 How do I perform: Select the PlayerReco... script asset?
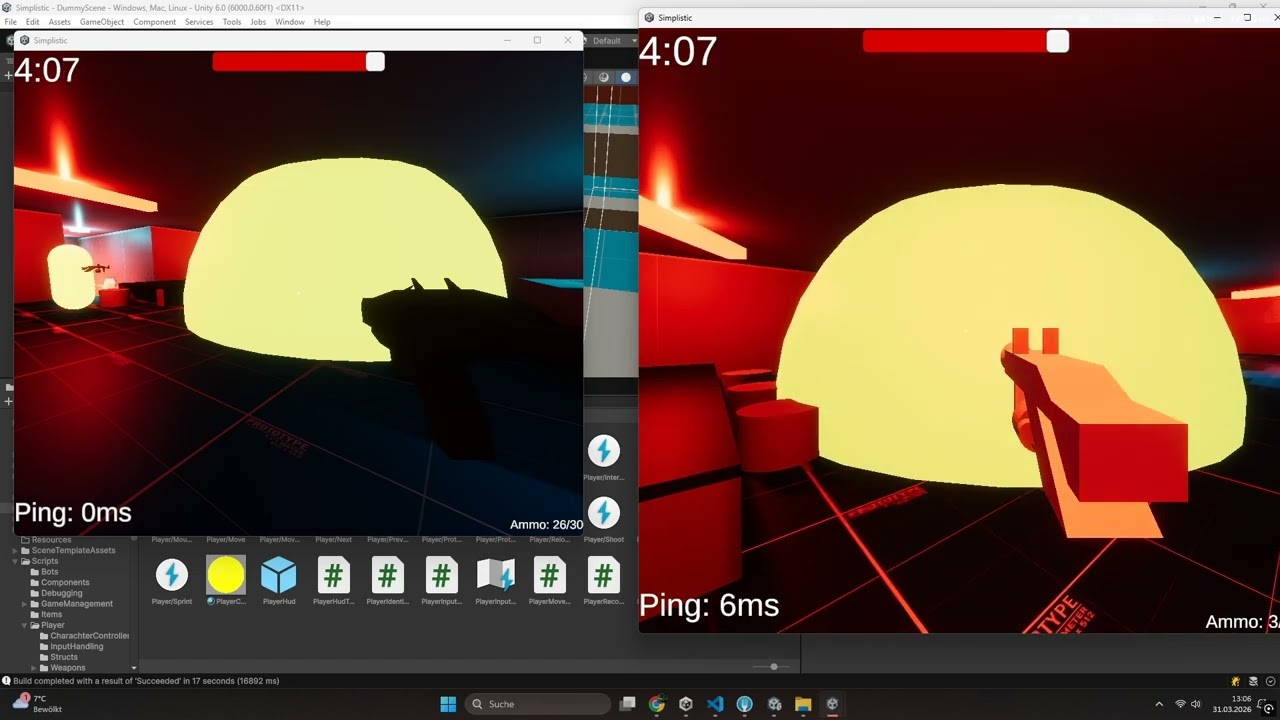click(x=603, y=581)
